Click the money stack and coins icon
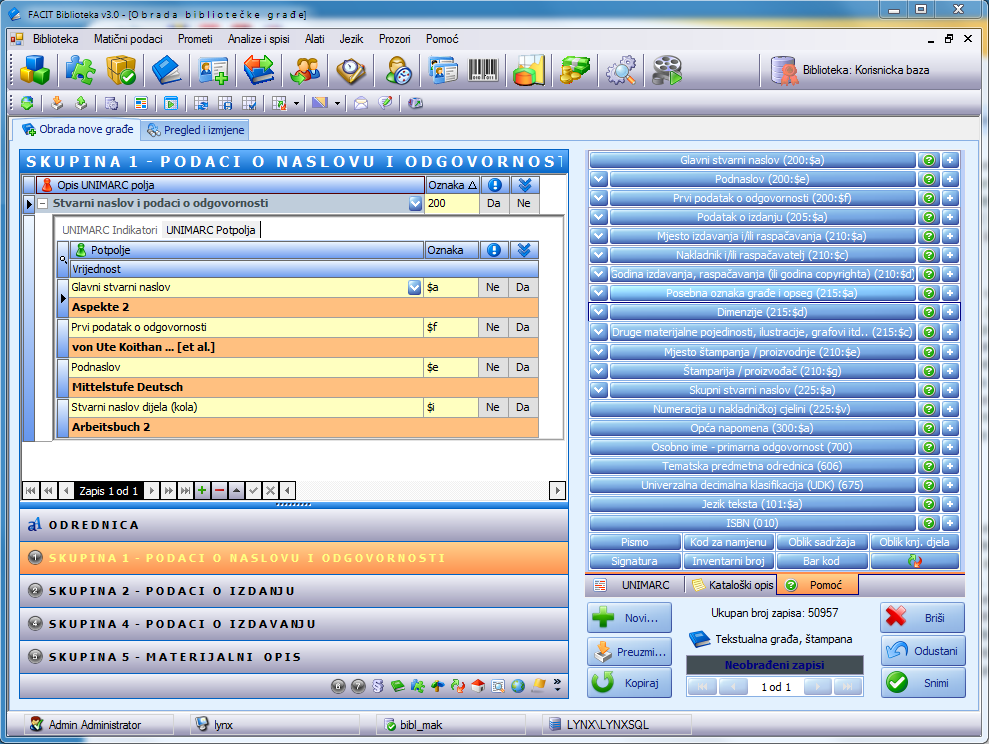This screenshot has width=989, height=744. pos(574,70)
